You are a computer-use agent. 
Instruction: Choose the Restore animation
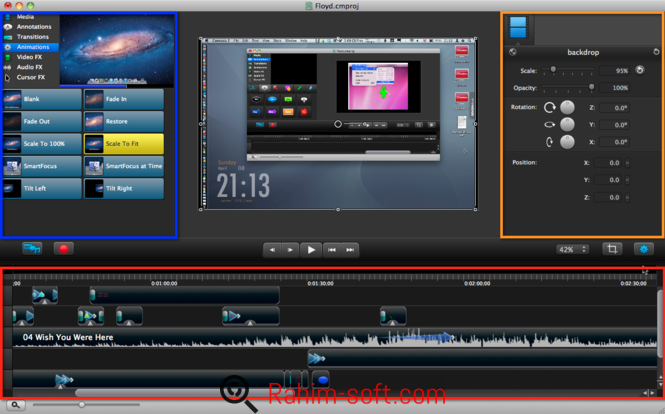124,121
